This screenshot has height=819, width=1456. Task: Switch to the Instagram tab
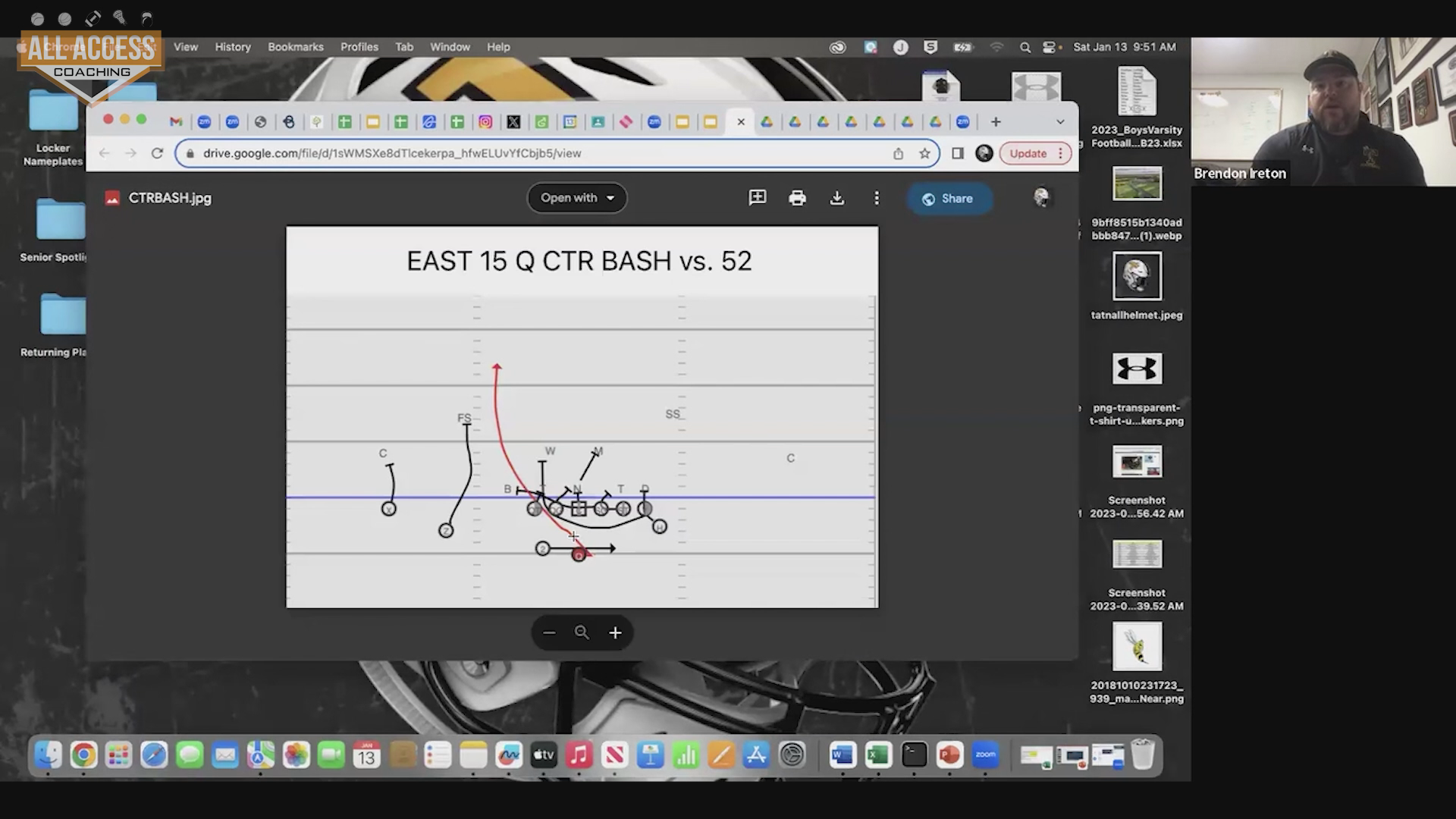(485, 122)
